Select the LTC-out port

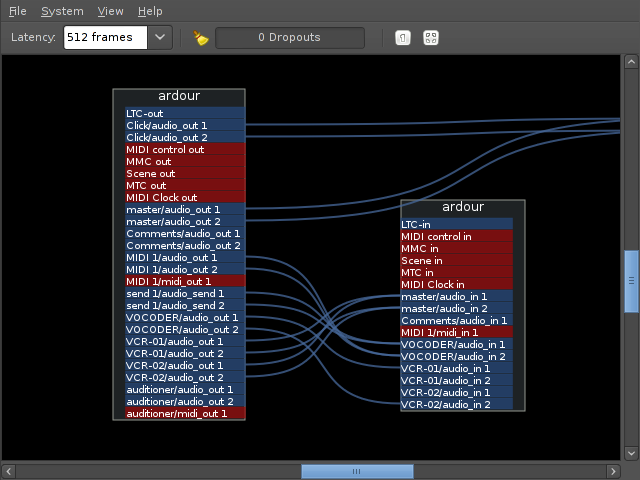[185, 113]
